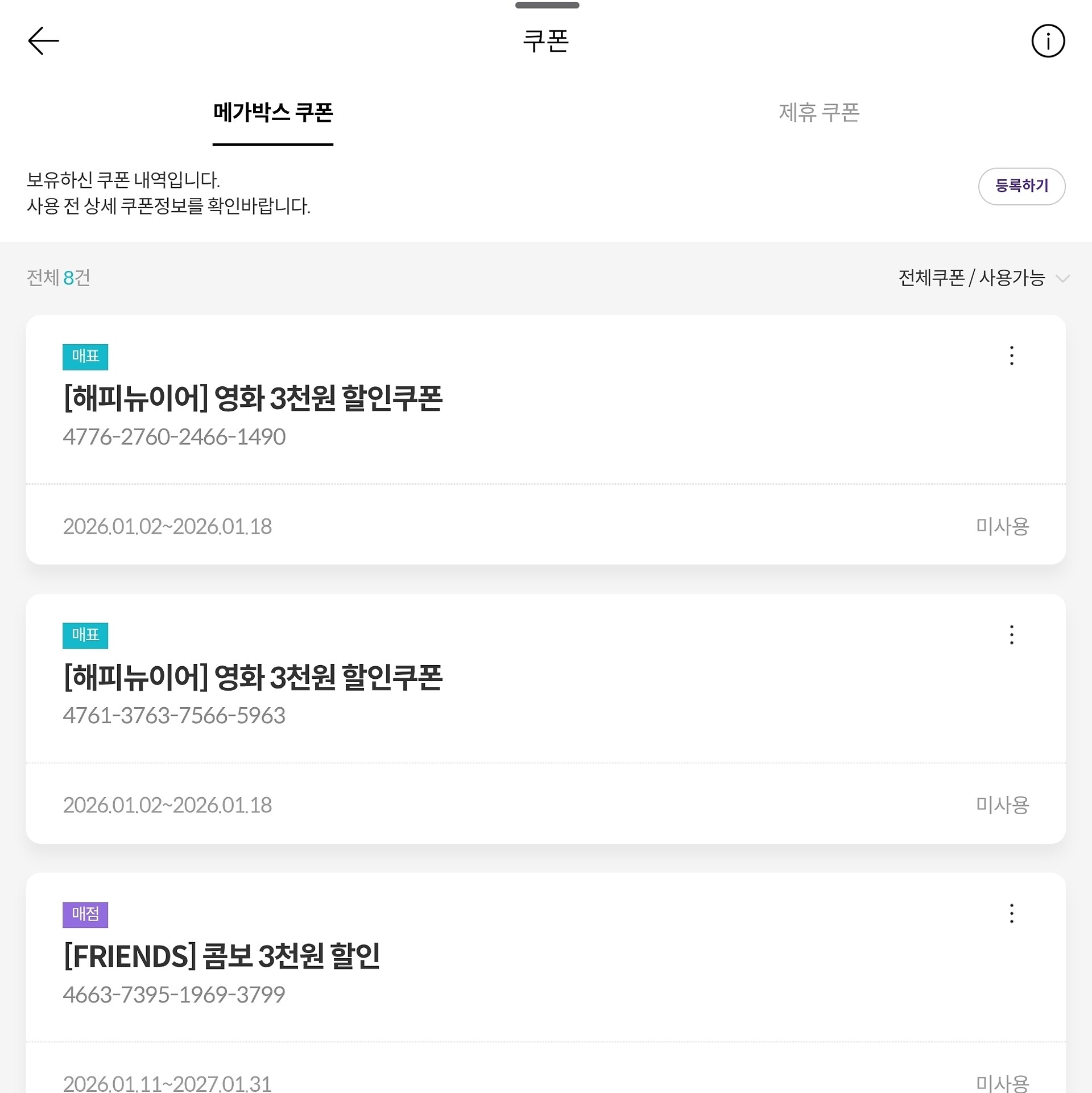This screenshot has height=1093, width=1092.
Task: Open the [FRIENDS] 콤보 3천원 할인 coupon
Action: tap(221, 955)
